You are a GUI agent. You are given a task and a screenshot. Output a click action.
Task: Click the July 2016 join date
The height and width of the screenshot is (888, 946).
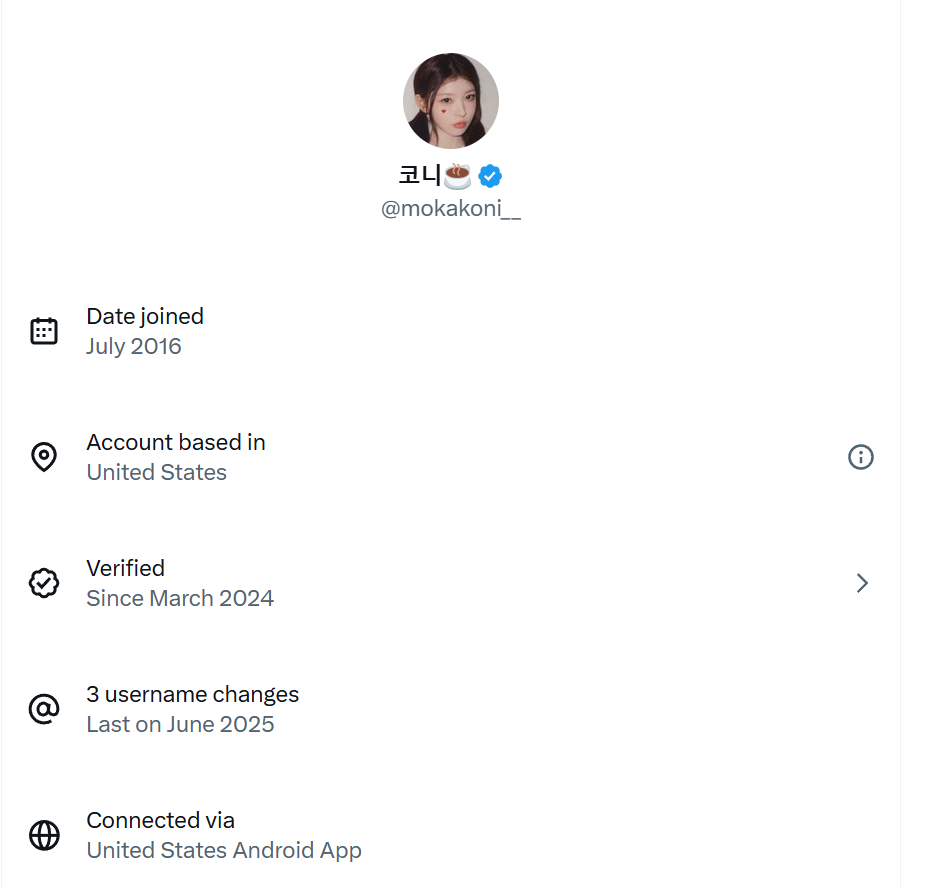click(x=134, y=347)
